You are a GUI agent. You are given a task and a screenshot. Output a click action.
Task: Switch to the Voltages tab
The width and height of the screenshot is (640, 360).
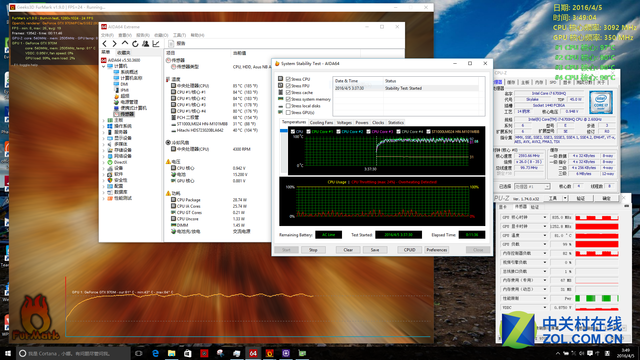(344, 122)
